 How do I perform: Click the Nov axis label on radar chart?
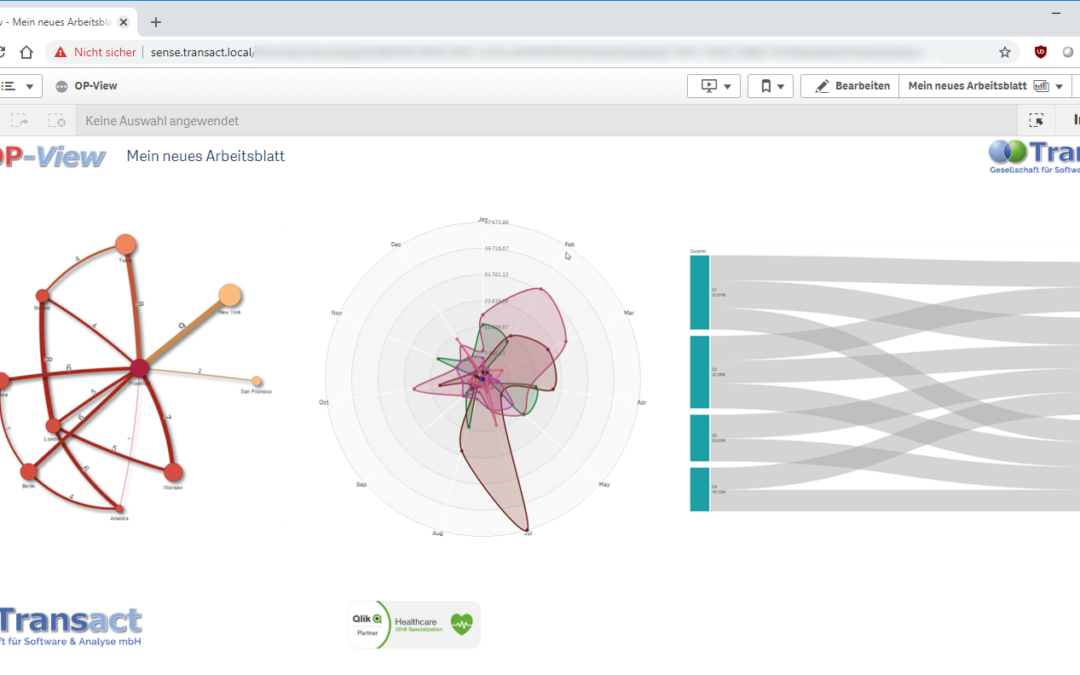pyautogui.click(x=336, y=313)
